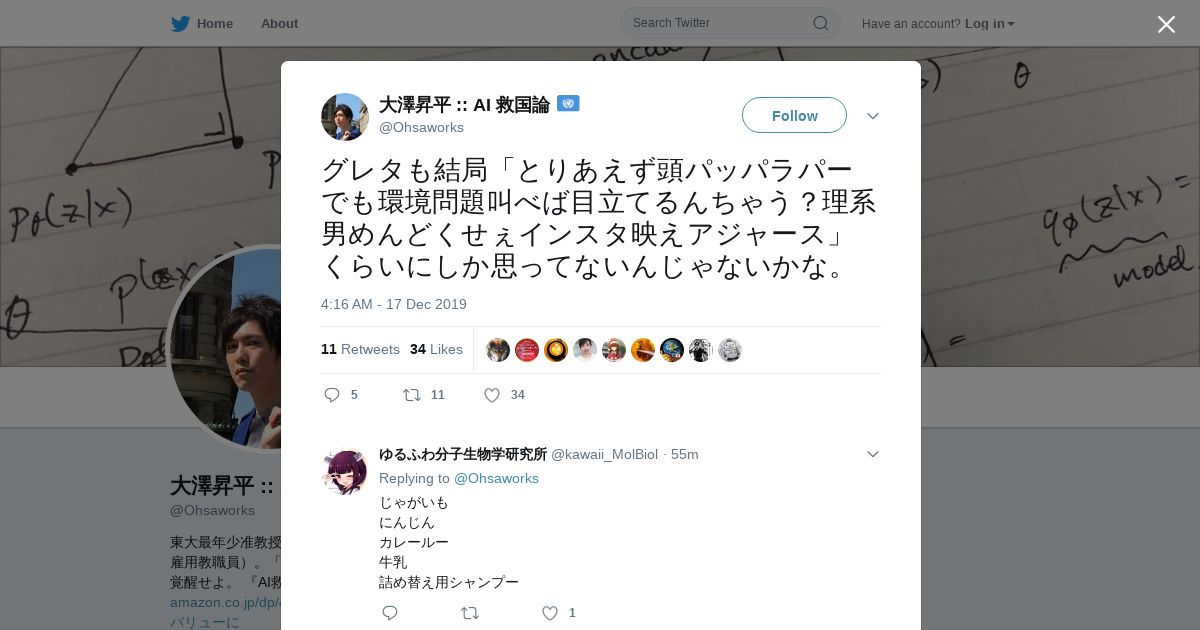Expand options chevron on kawaii_MolBiol reply
This screenshot has height=630, width=1200.
click(x=873, y=454)
